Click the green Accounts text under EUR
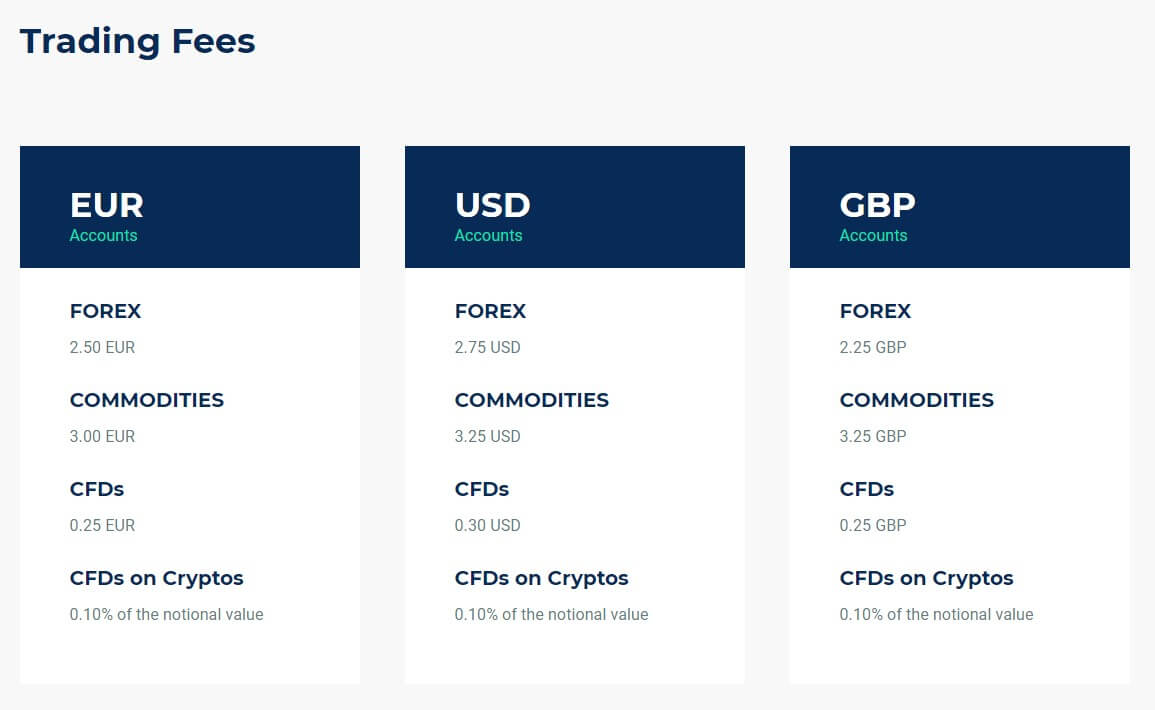1155x710 pixels. click(103, 236)
